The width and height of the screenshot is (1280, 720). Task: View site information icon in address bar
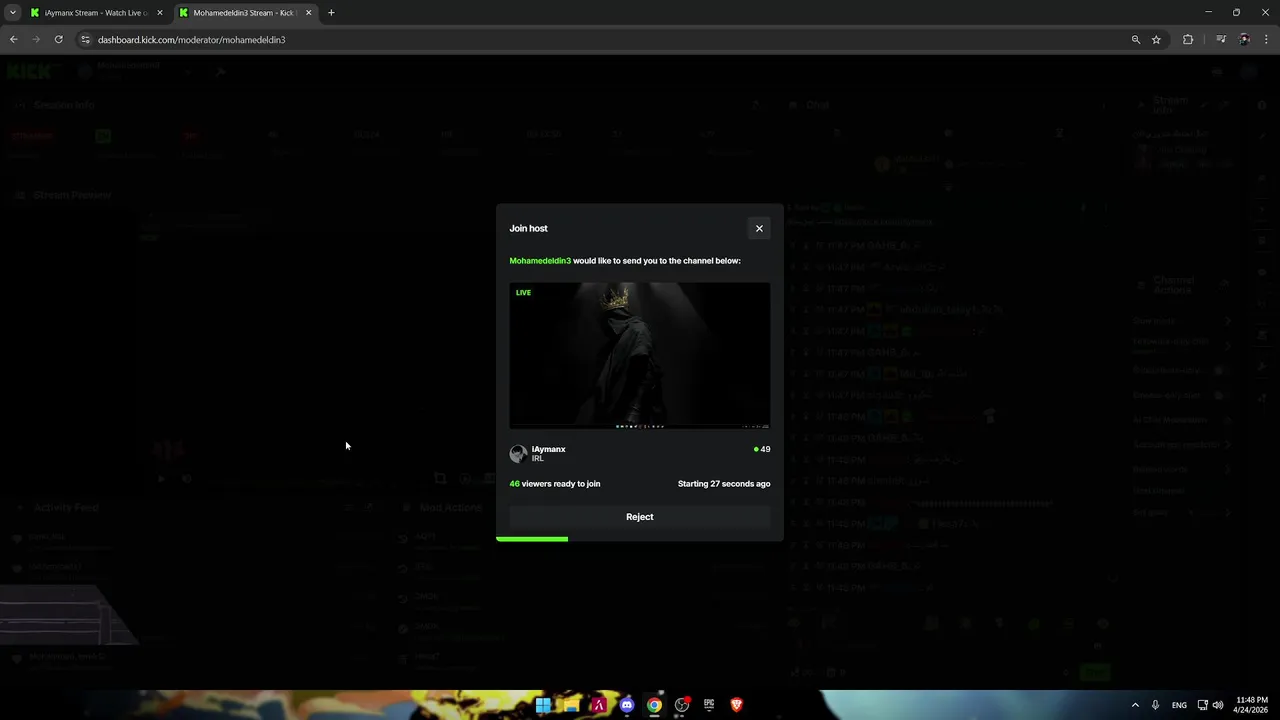click(85, 40)
